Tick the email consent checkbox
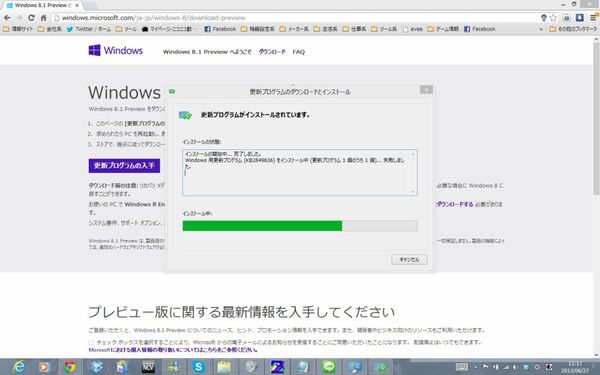This screenshot has height=375, width=600. [91, 342]
